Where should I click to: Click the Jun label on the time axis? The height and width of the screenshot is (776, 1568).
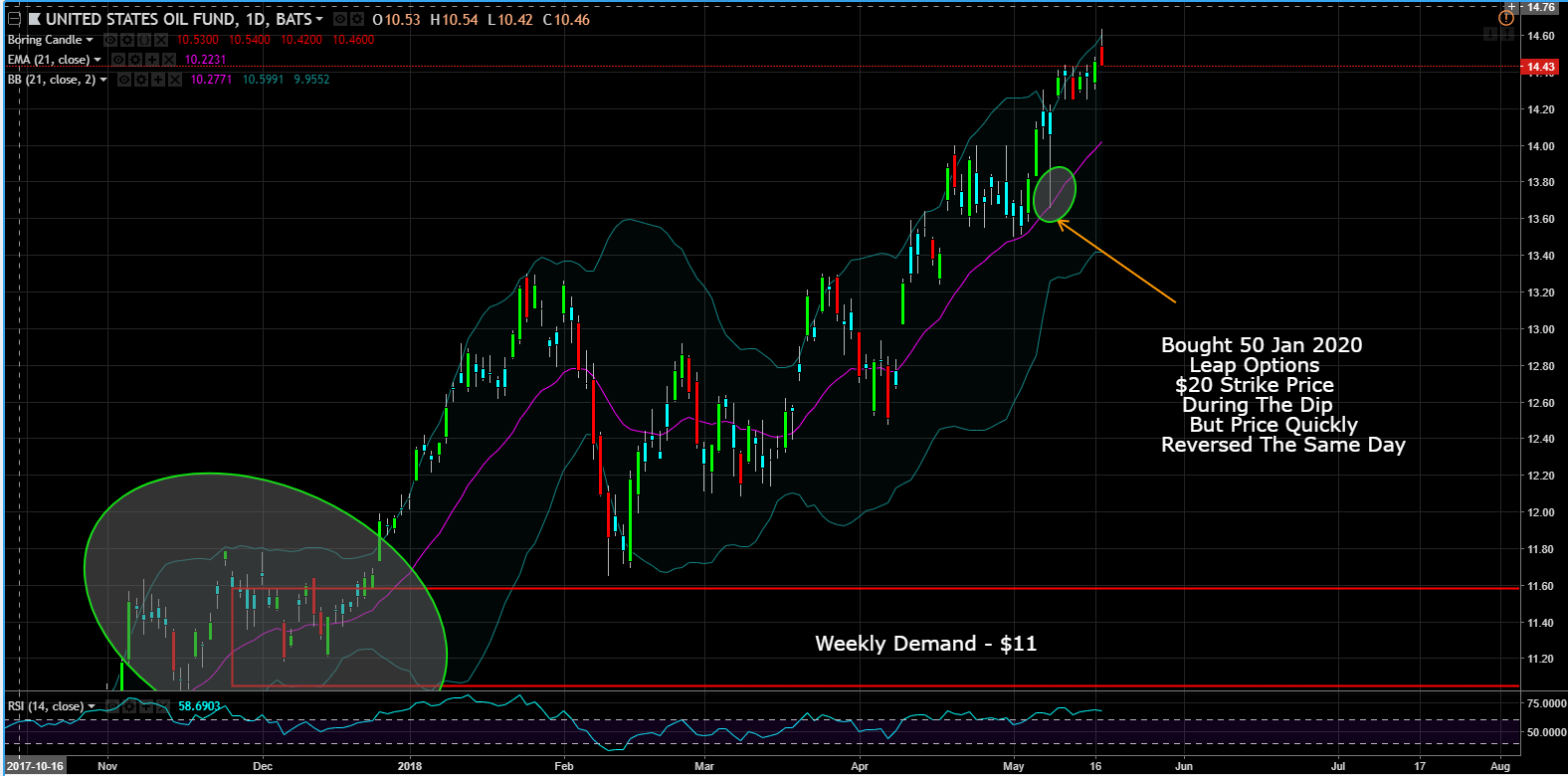pyautogui.click(x=1184, y=766)
